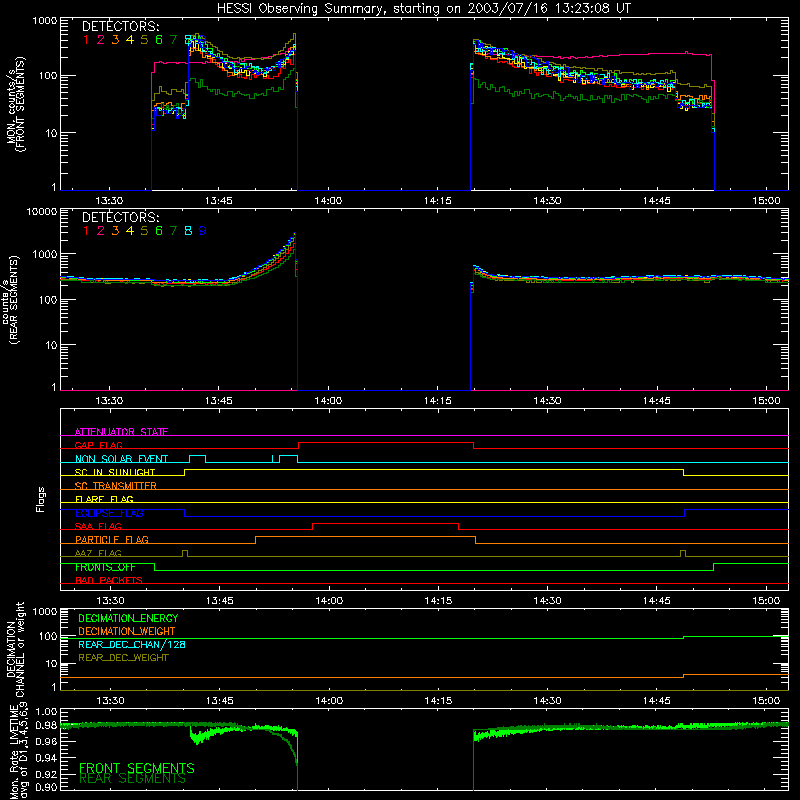Click the 100 y-axis label on decimation plot
The width and height of the screenshot is (800, 800).
point(48,636)
